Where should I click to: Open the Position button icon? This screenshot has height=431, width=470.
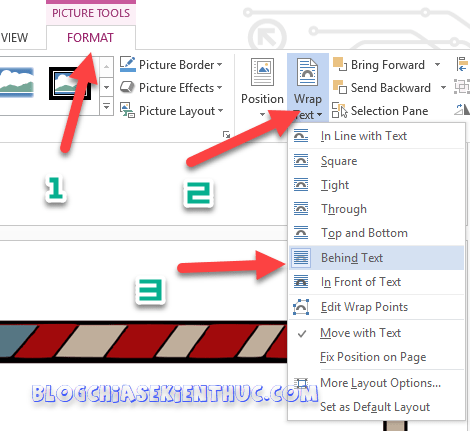click(x=262, y=72)
